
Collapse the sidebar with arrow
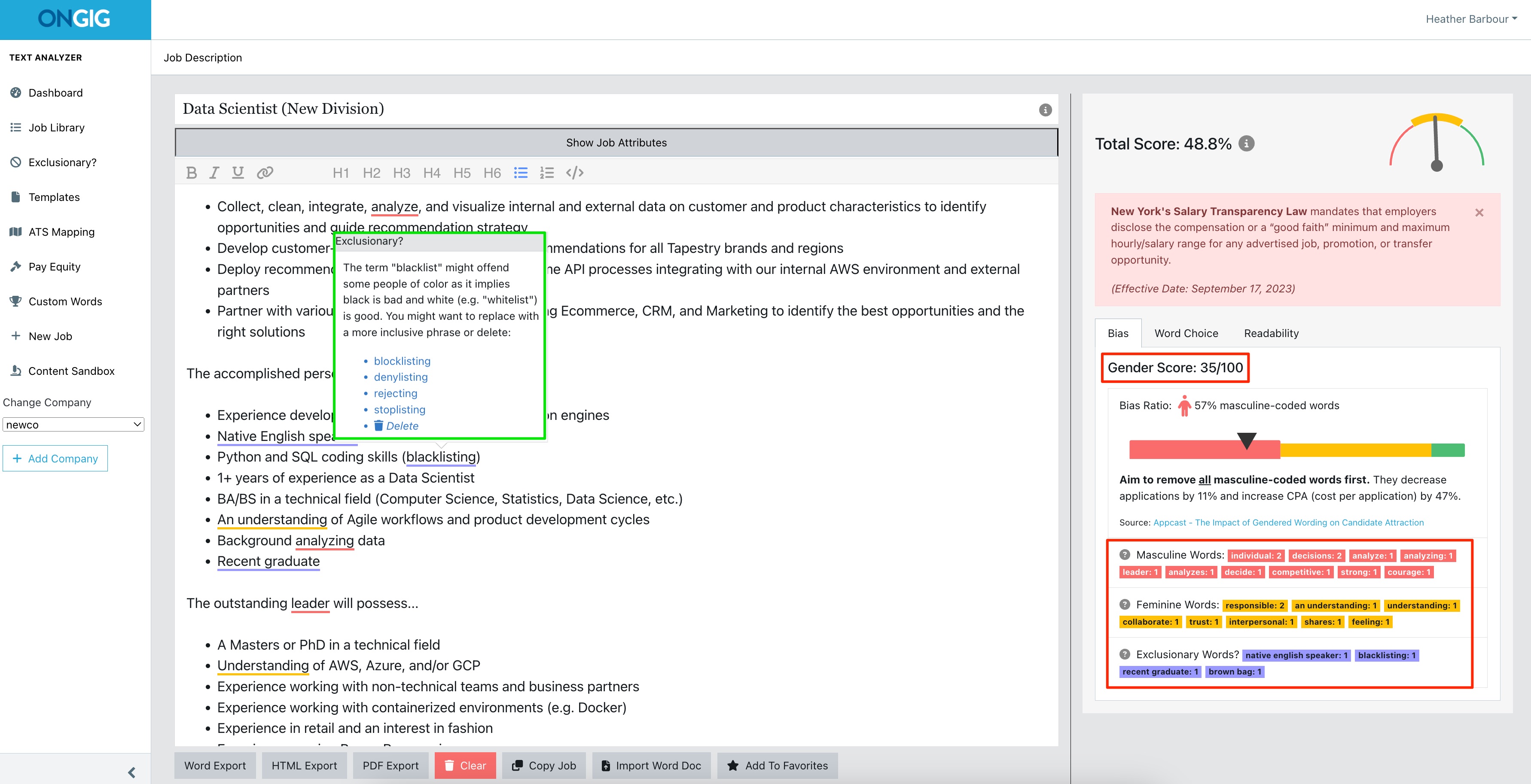[x=131, y=772]
